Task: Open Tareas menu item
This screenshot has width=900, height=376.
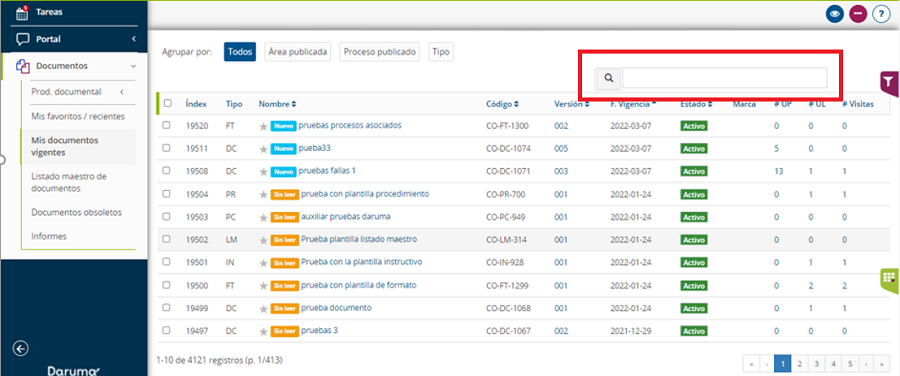Action: tap(49, 11)
